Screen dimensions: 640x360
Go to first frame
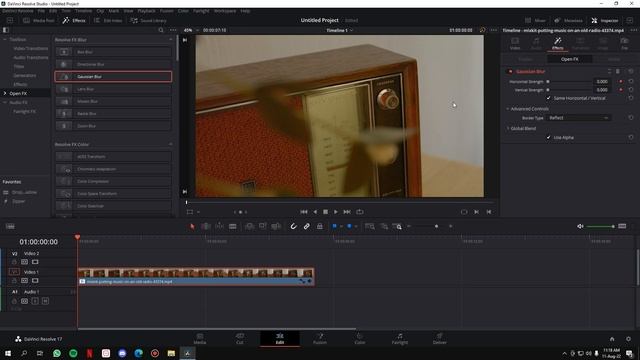(304, 212)
